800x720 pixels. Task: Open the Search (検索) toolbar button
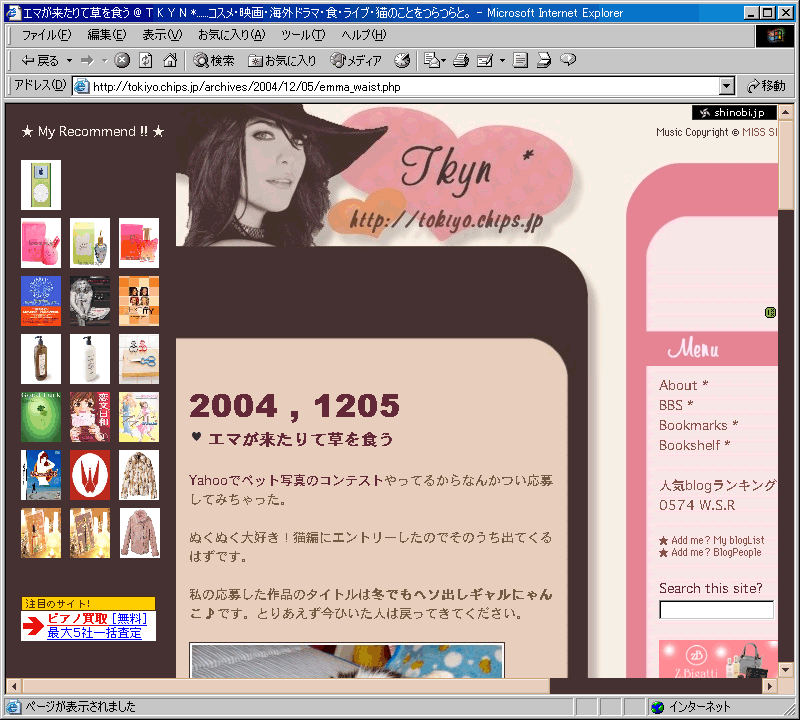click(214, 61)
